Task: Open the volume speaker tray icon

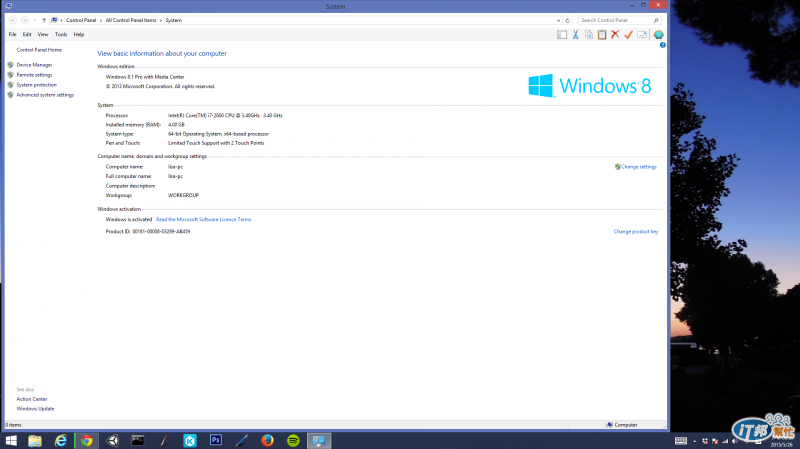Action: coord(735,441)
